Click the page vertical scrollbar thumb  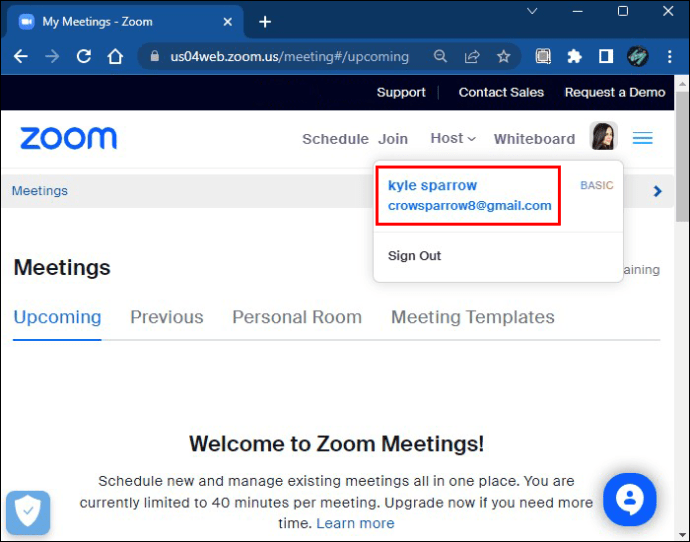(682, 157)
